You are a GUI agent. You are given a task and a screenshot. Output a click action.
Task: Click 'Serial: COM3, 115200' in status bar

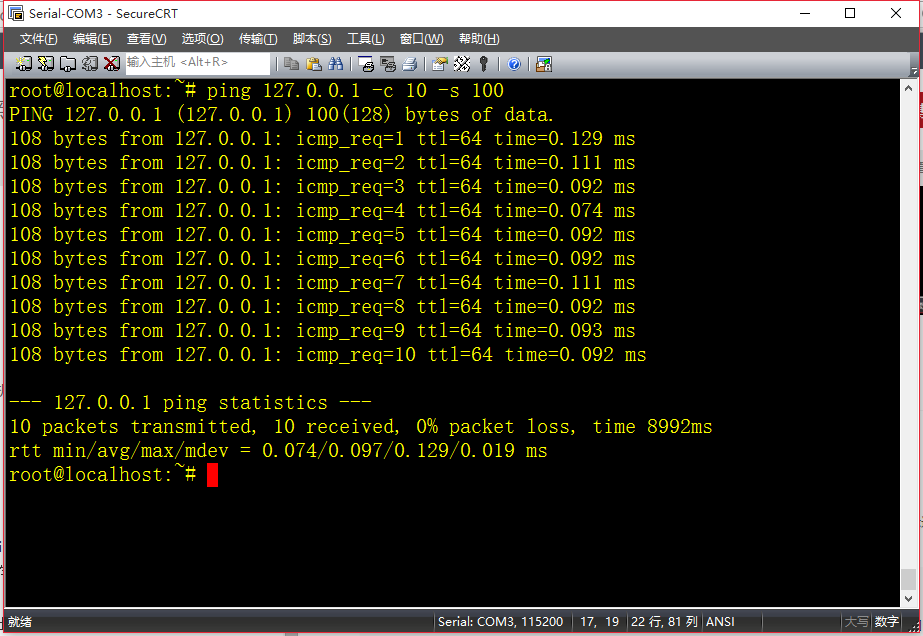click(x=500, y=622)
